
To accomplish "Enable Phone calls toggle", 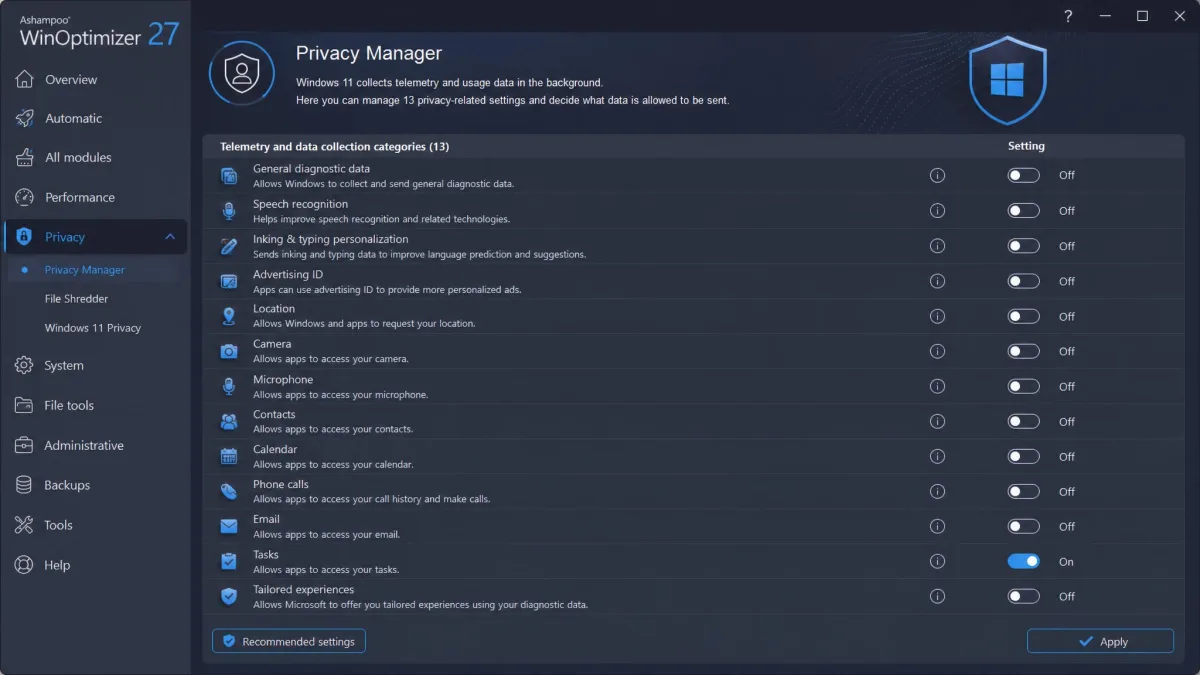I will [1023, 491].
